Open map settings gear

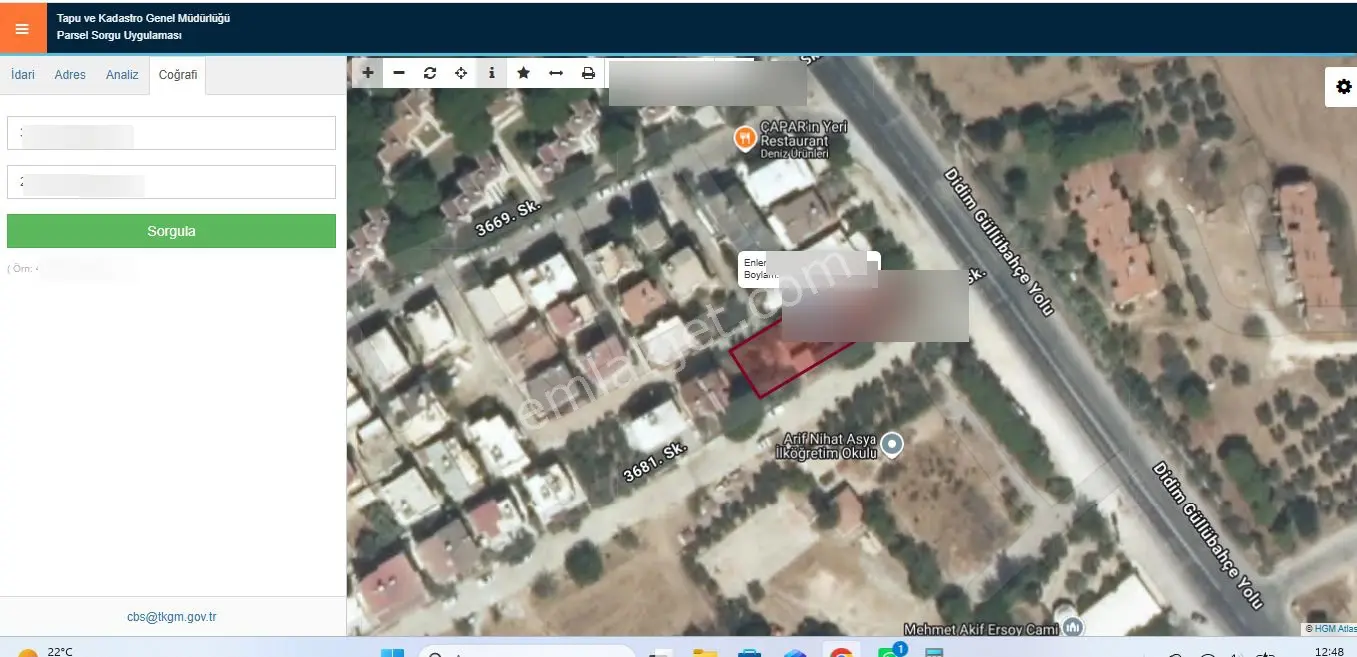(1343, 87)
